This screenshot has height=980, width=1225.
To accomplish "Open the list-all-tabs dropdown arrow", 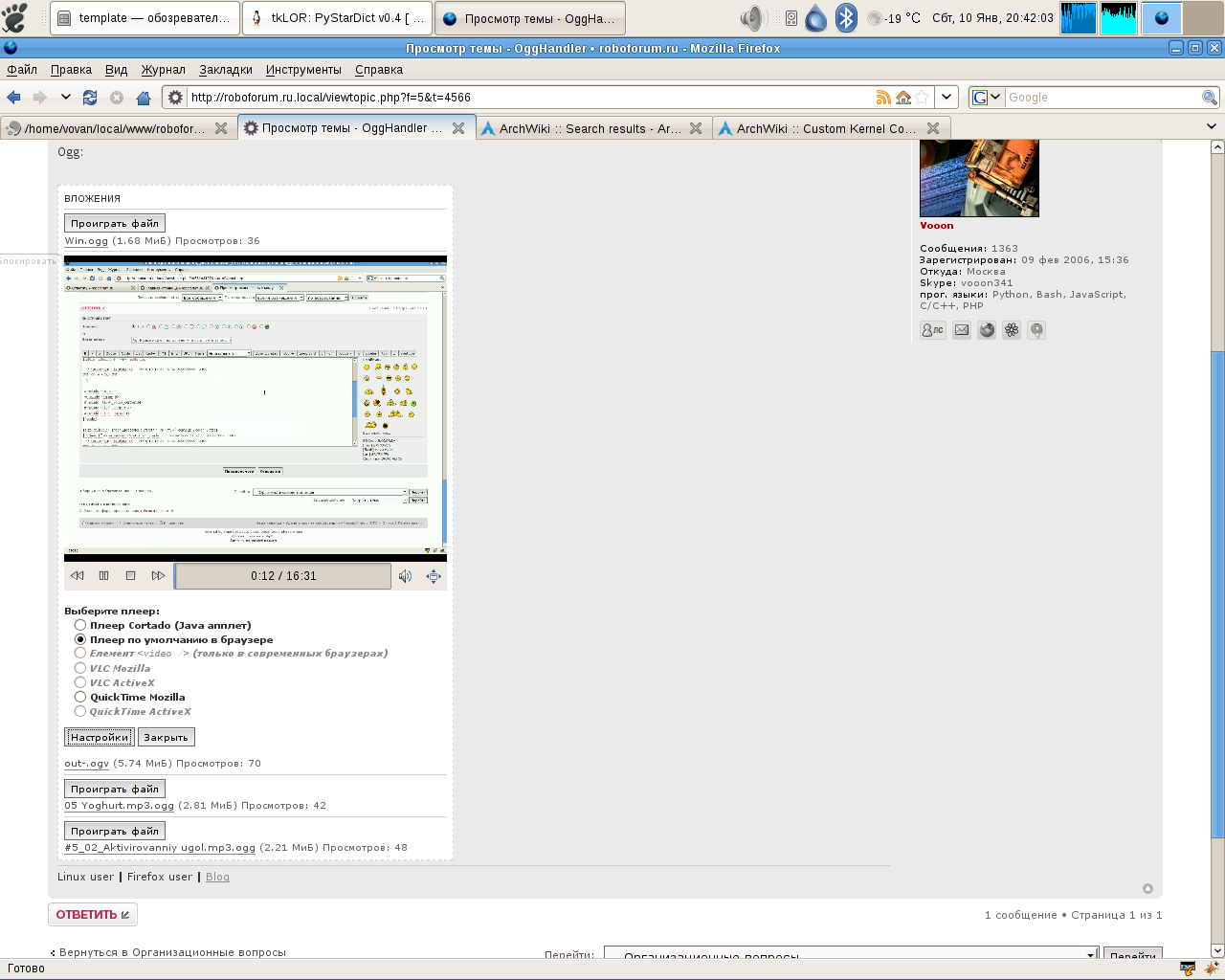I will pos(1211,126).
